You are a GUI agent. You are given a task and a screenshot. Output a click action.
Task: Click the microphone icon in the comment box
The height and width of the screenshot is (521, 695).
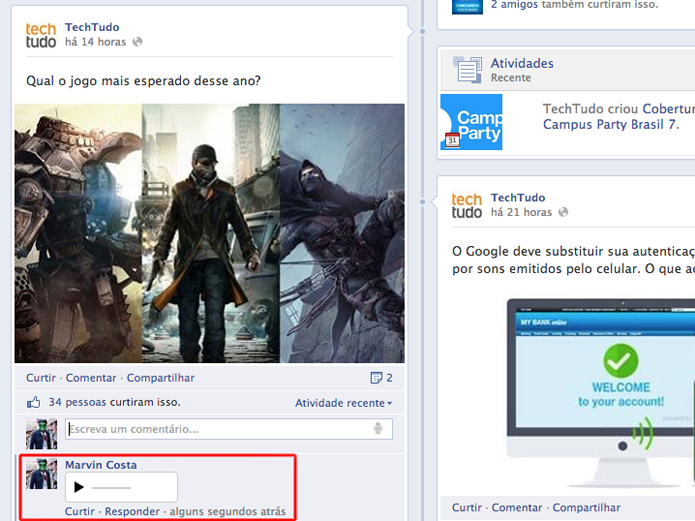click(x=378, y=428)
